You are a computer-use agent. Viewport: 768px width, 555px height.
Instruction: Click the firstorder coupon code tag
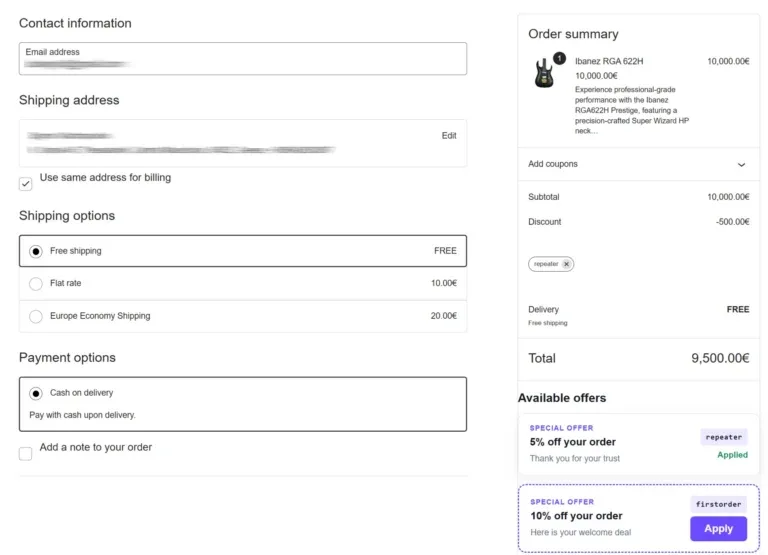[x=719, y=504]
